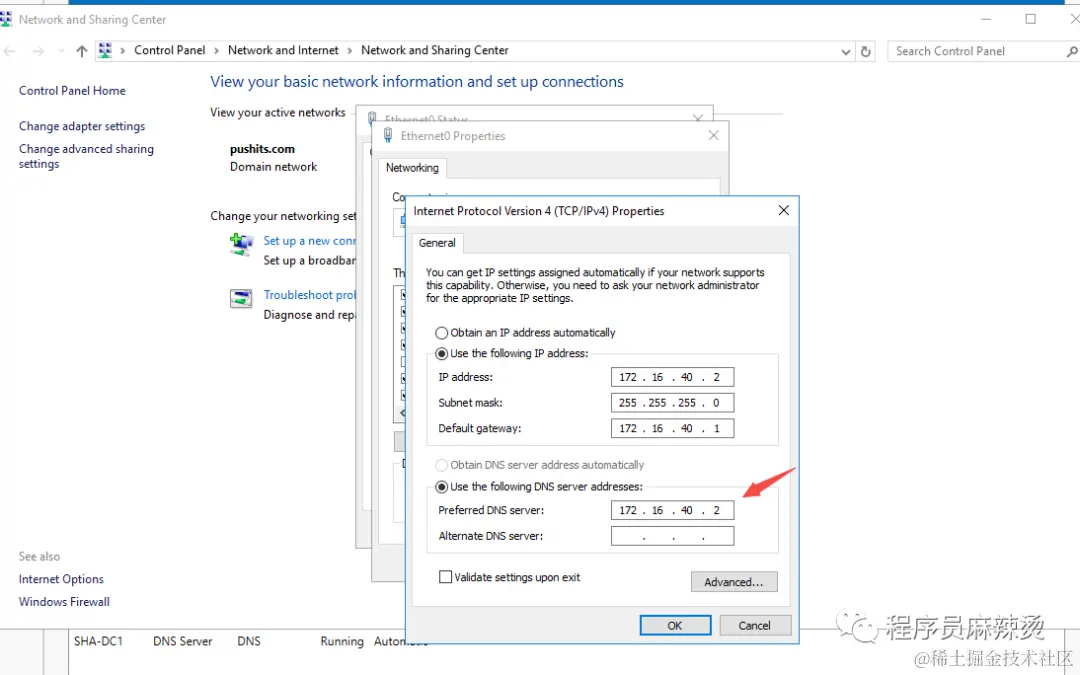1080x675 pixels.
Task: Select Obtain an IP address automatically
Action: (525, 333)
